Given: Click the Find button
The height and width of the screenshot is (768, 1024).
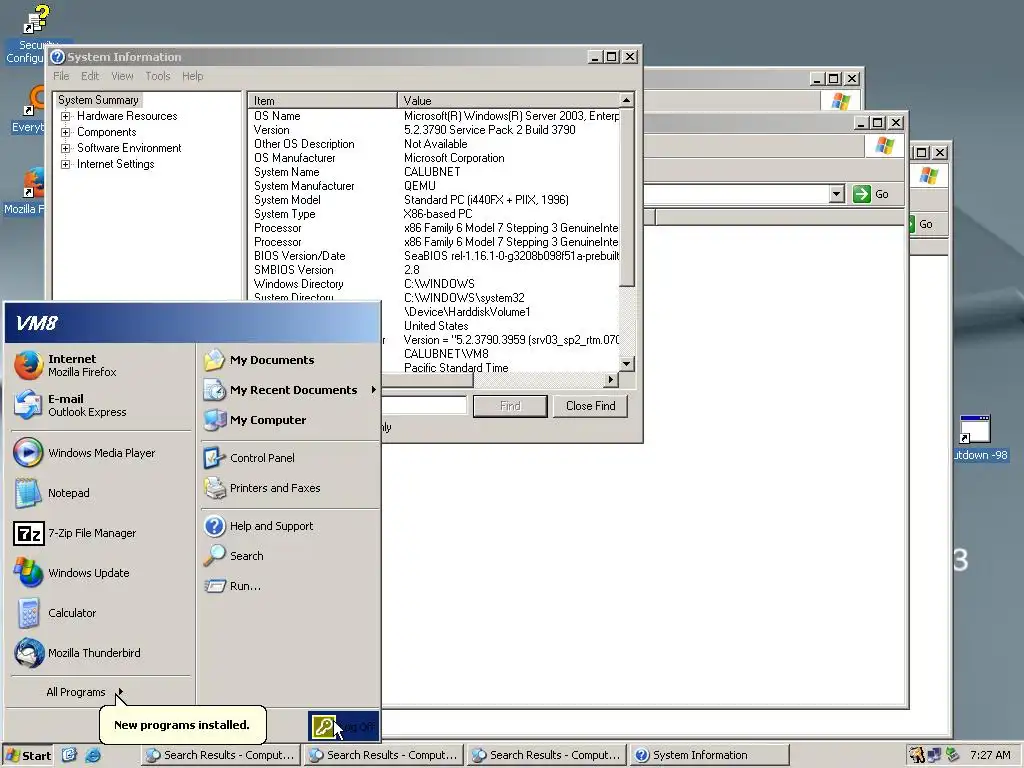Looking at the screenshot, I should pyautogui.click(x=510, y=406).
